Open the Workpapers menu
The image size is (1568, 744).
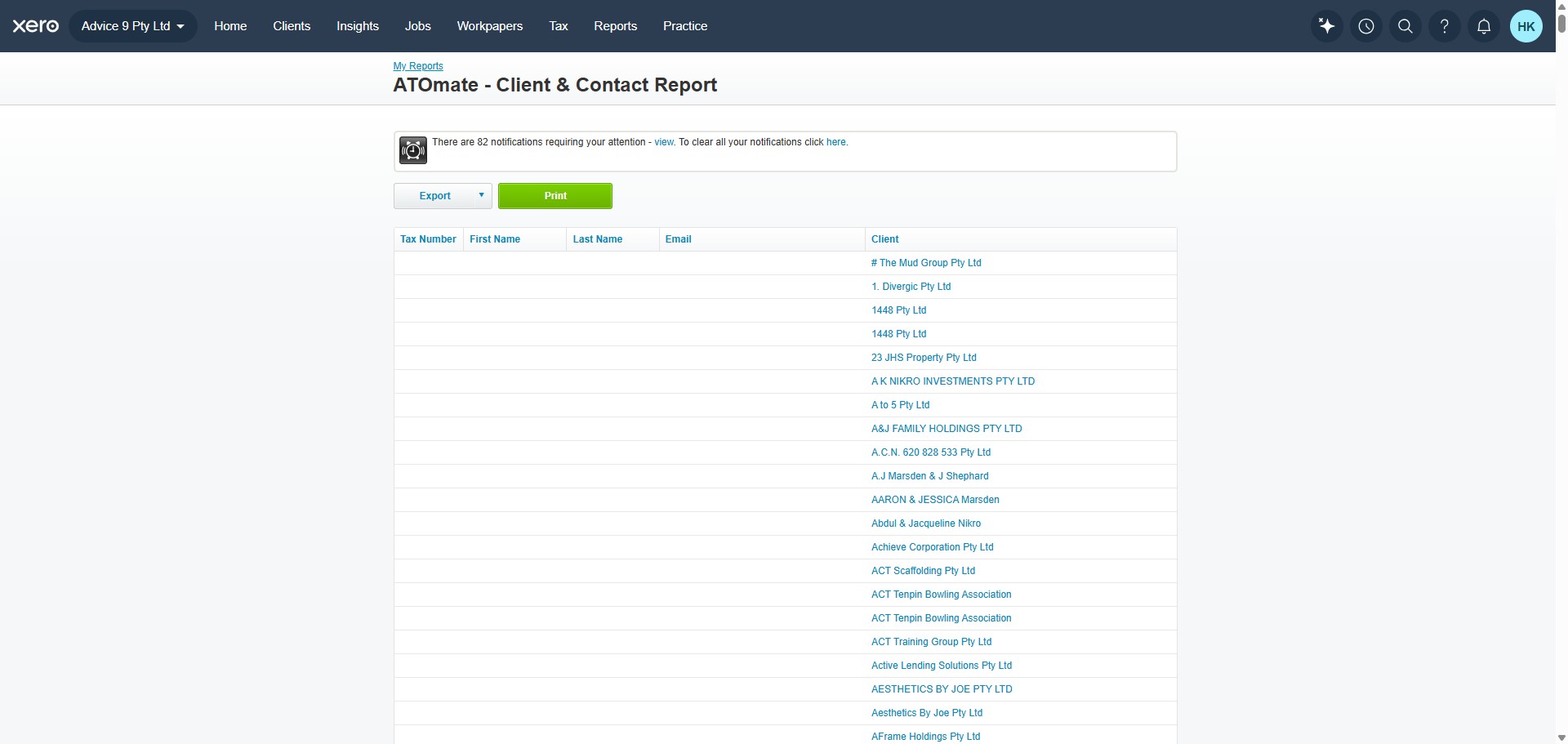pyautogui.click(x=490, y=26)
